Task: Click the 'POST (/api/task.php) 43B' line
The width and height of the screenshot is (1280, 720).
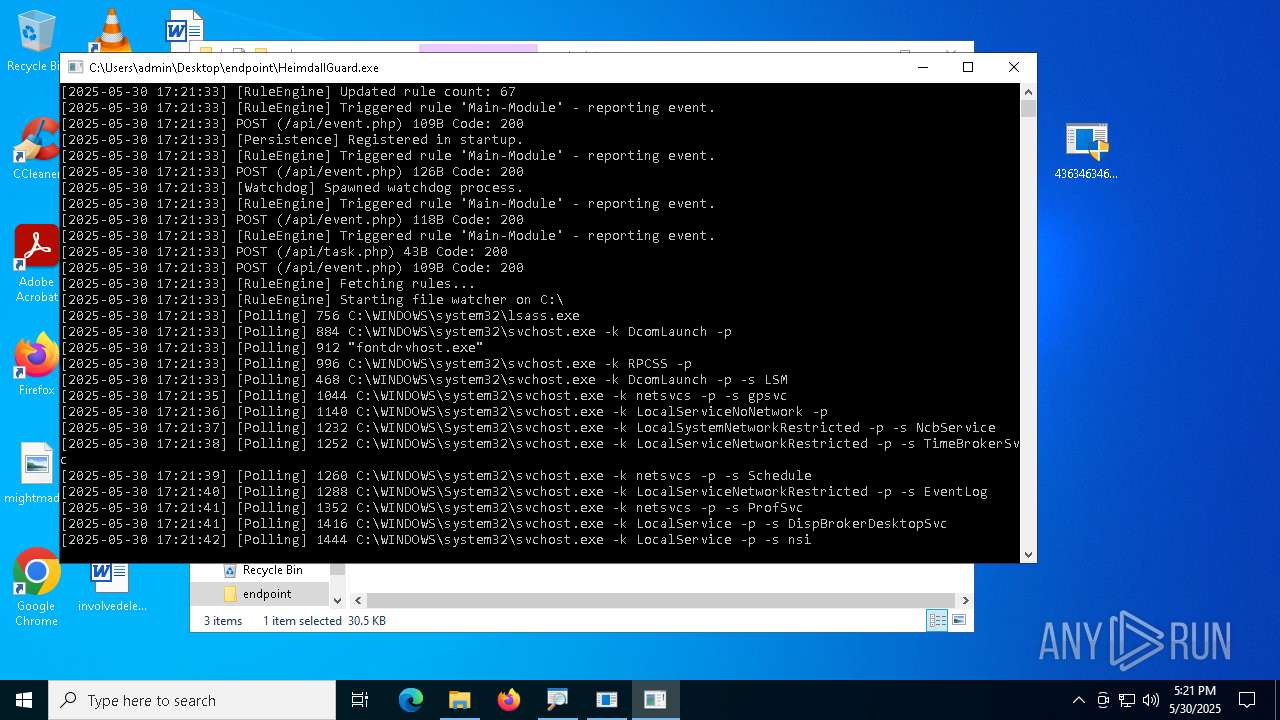Action: pyautogui.click(x=285, y=252)
